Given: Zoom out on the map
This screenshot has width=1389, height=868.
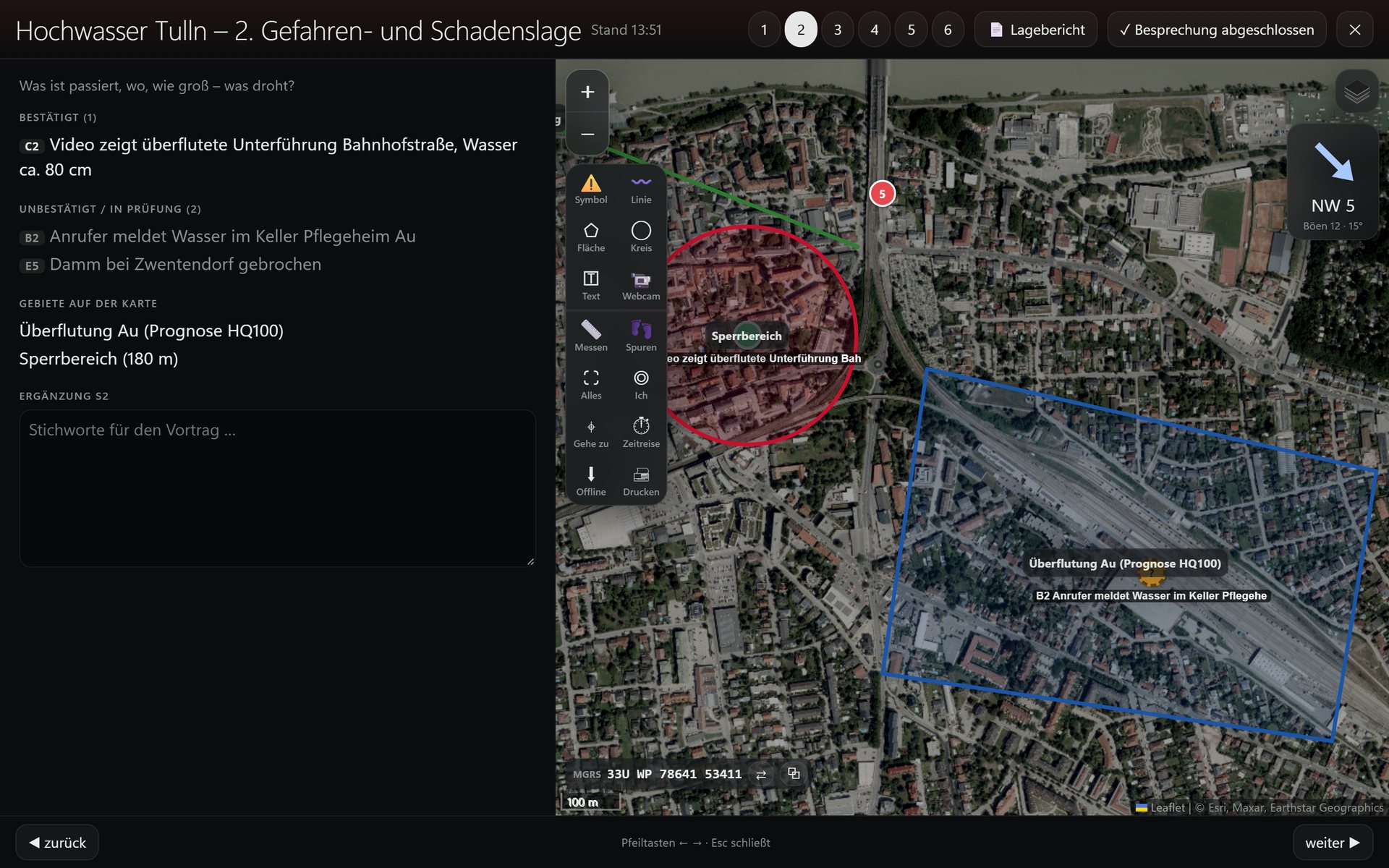Looking at the screenshot, I should (587, 134).
